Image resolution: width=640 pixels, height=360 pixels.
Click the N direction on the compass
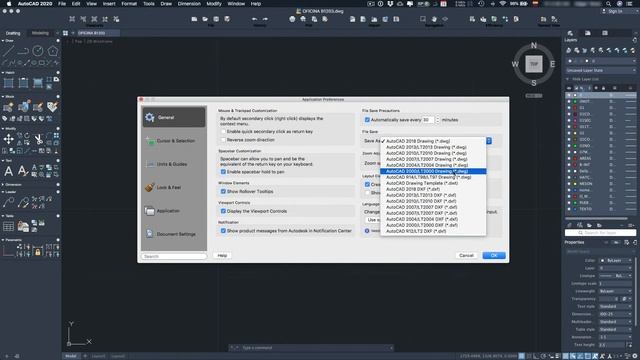(533, 46)
